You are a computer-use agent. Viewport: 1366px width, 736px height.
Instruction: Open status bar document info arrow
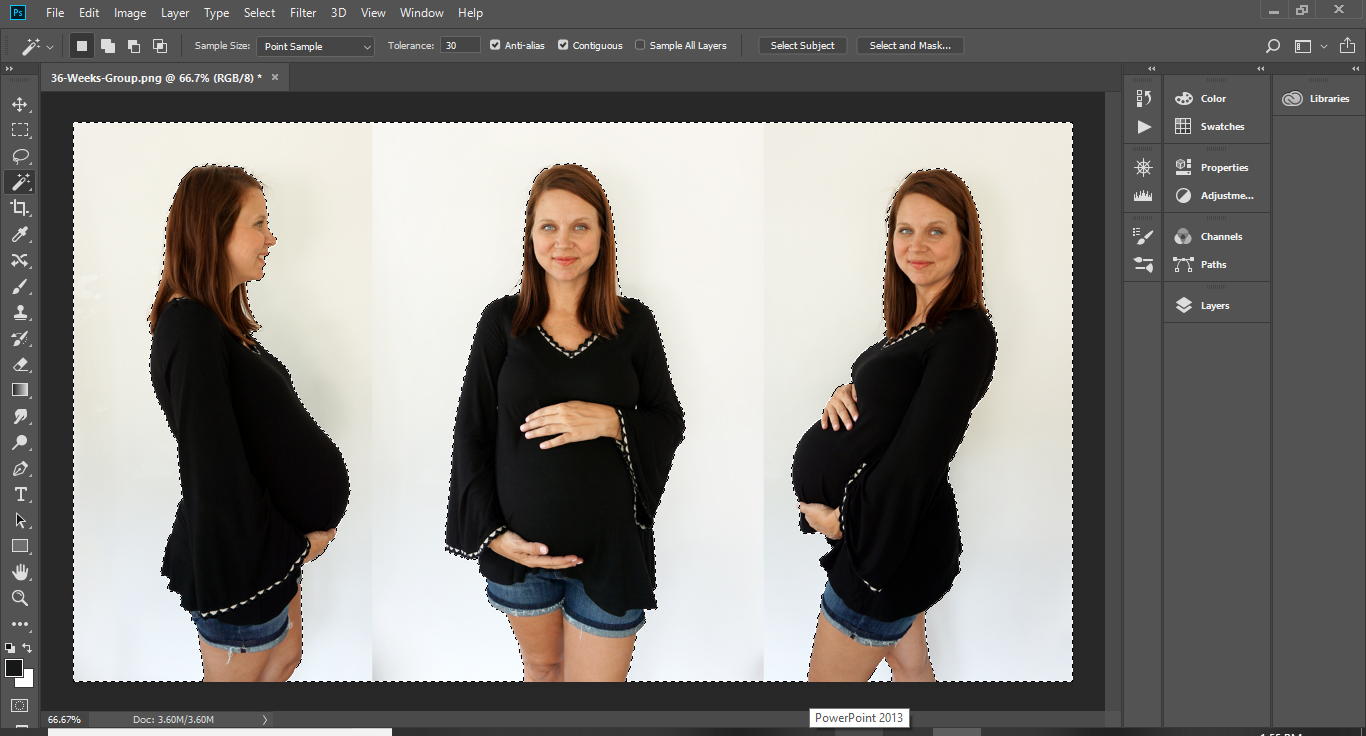[x=264, y=719]
